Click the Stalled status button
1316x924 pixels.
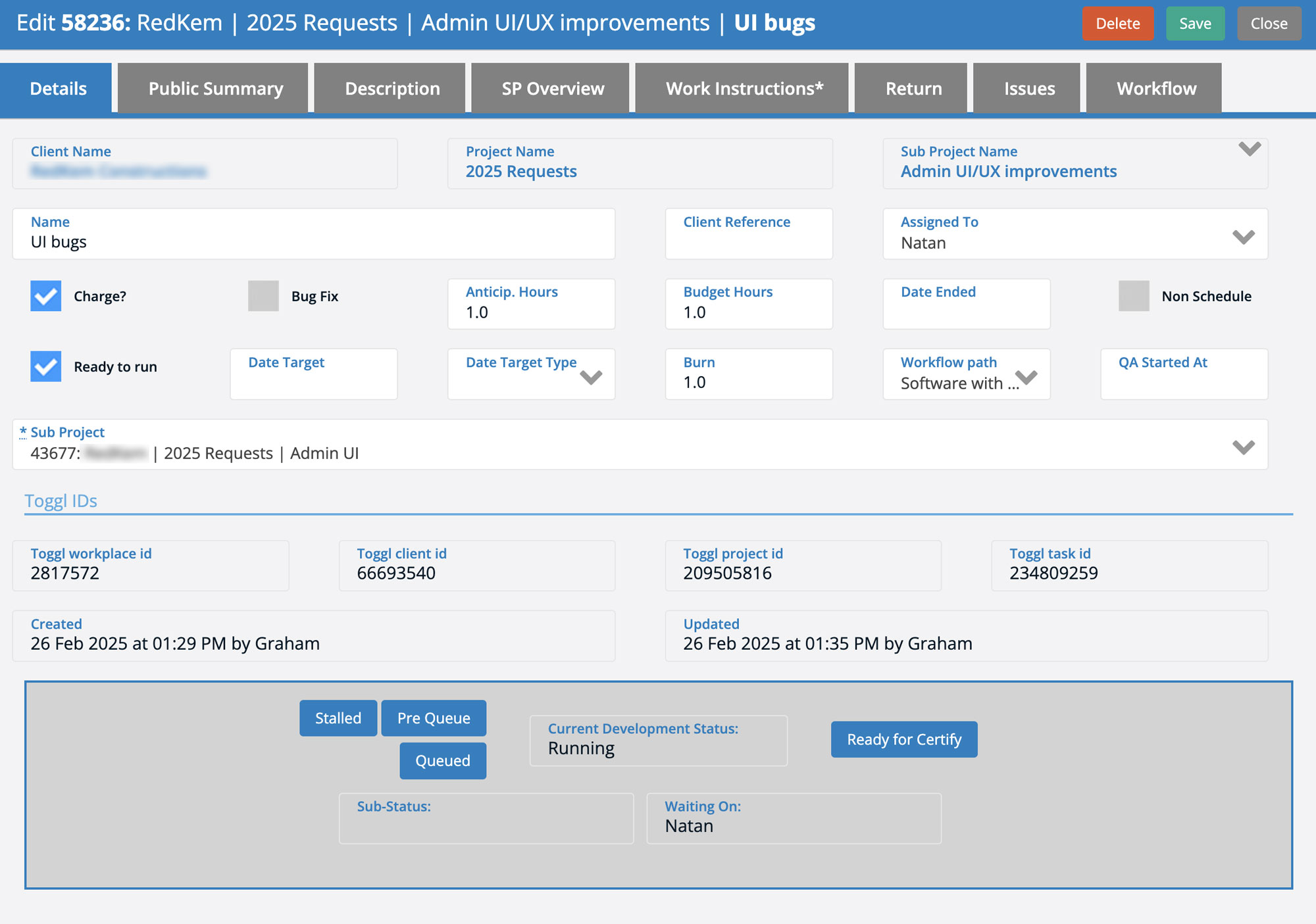(x=338, y=718)
